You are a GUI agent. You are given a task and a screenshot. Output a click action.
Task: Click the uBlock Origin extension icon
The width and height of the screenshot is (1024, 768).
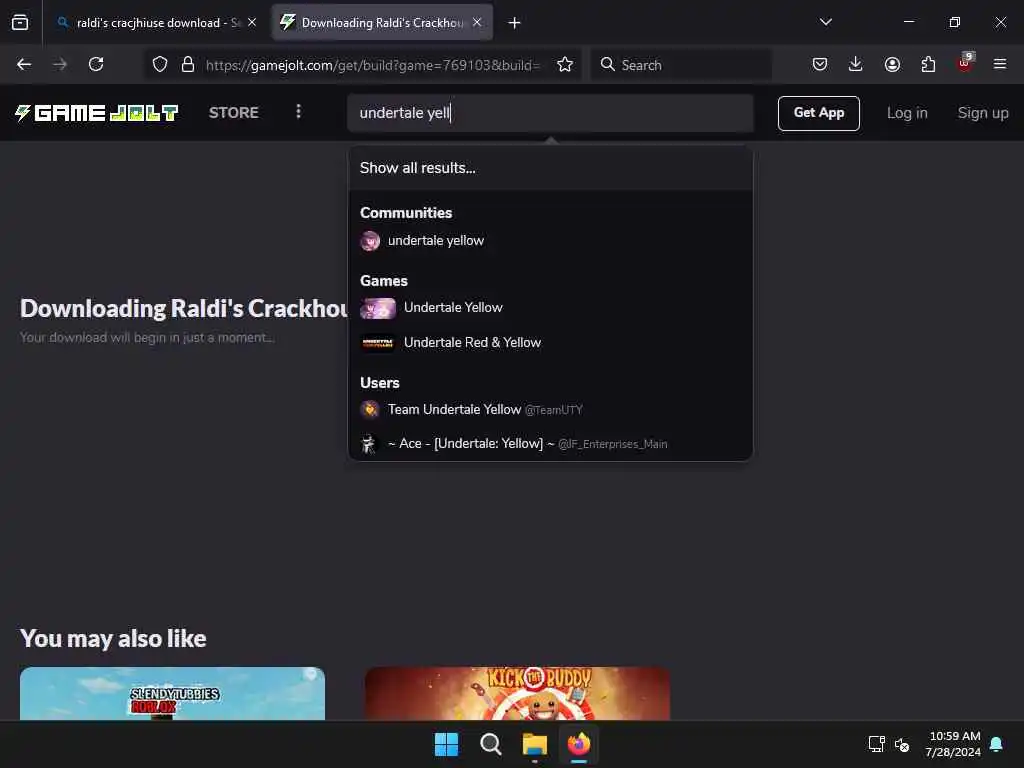coord(965,63)
